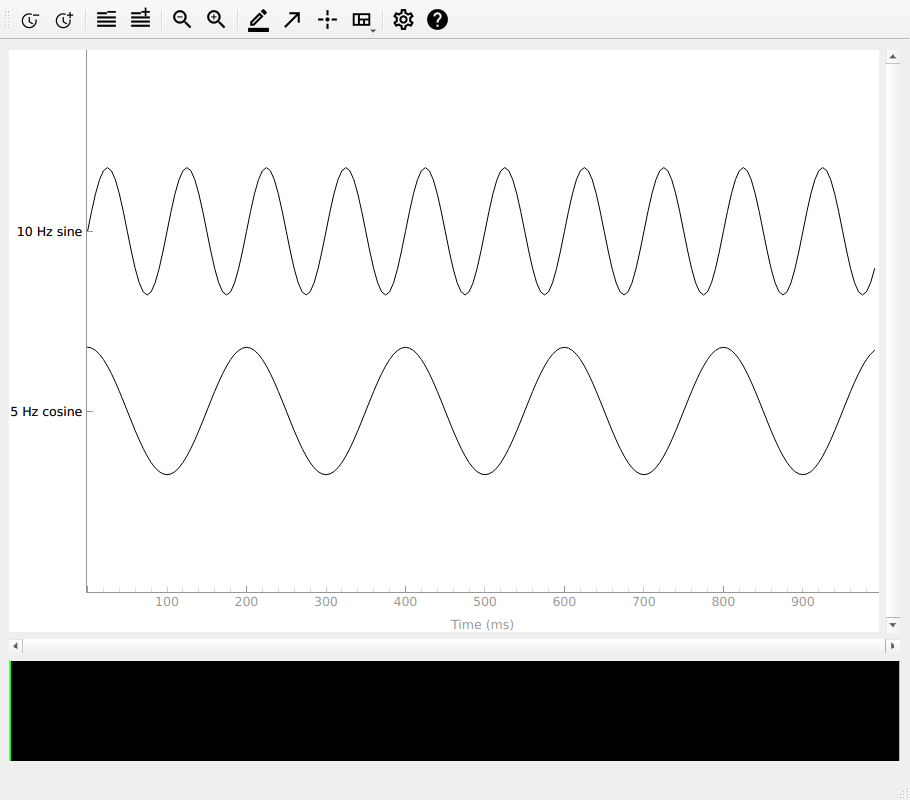Select the arrow pointer tool
Screen dimensions: 910x800
pos(292,19)
